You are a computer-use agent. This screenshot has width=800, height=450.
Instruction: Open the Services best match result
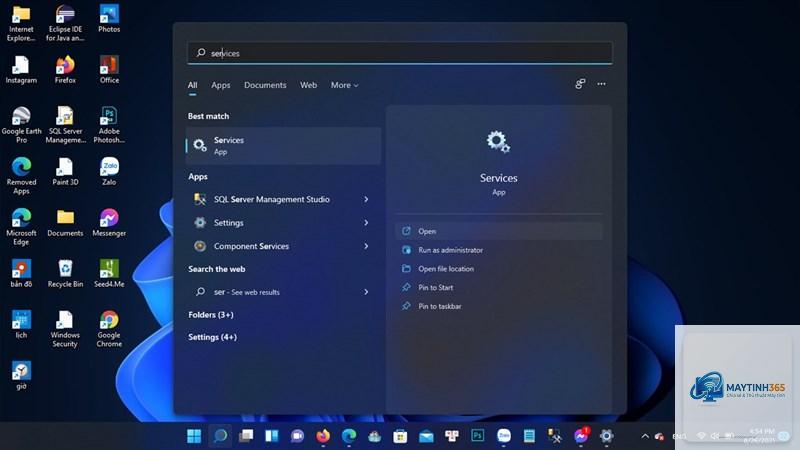click(284, 146)
